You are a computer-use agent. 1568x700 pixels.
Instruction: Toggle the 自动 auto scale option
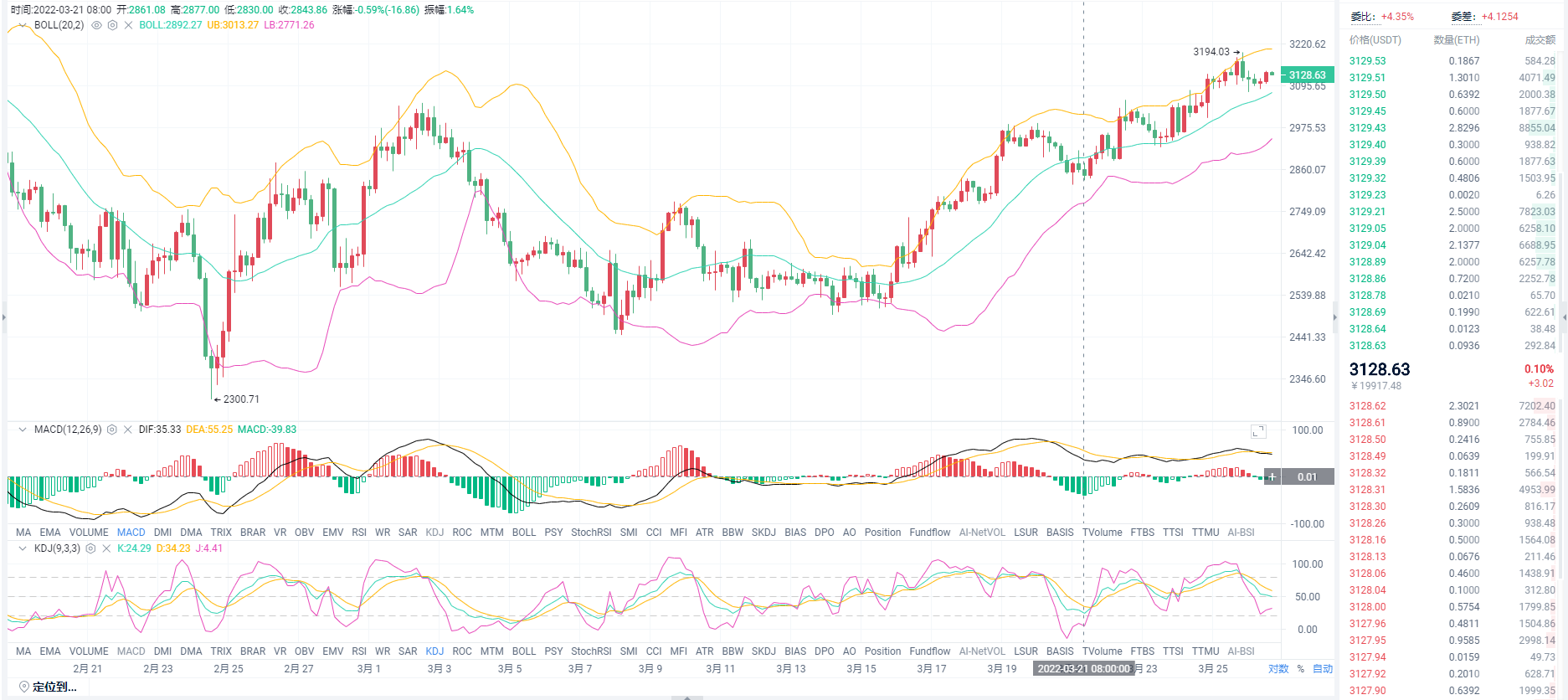pyautogui.click(x=1323, y=669)
